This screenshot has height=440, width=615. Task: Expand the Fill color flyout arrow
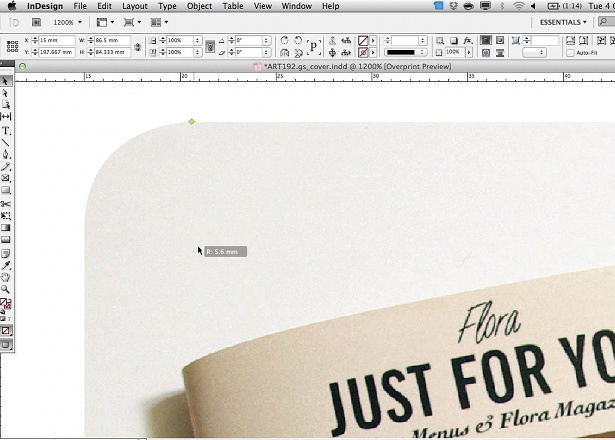373,40
